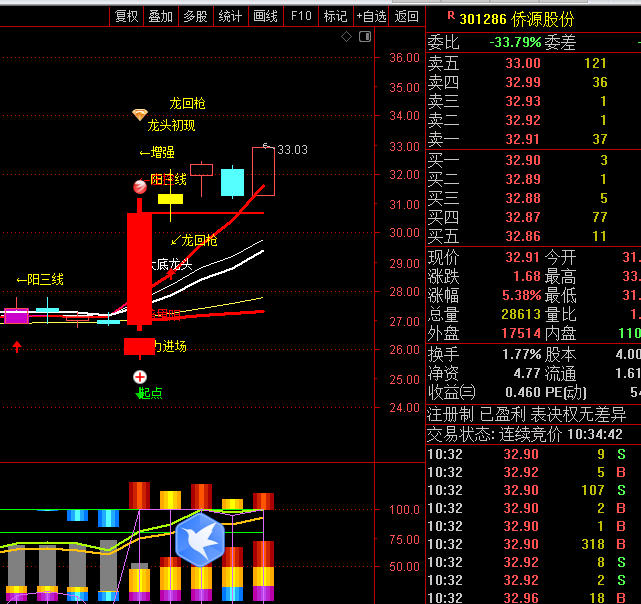Click +自选 to add to watchlist
The width and height of the screenshot is (641, 604).
[370, 16]
